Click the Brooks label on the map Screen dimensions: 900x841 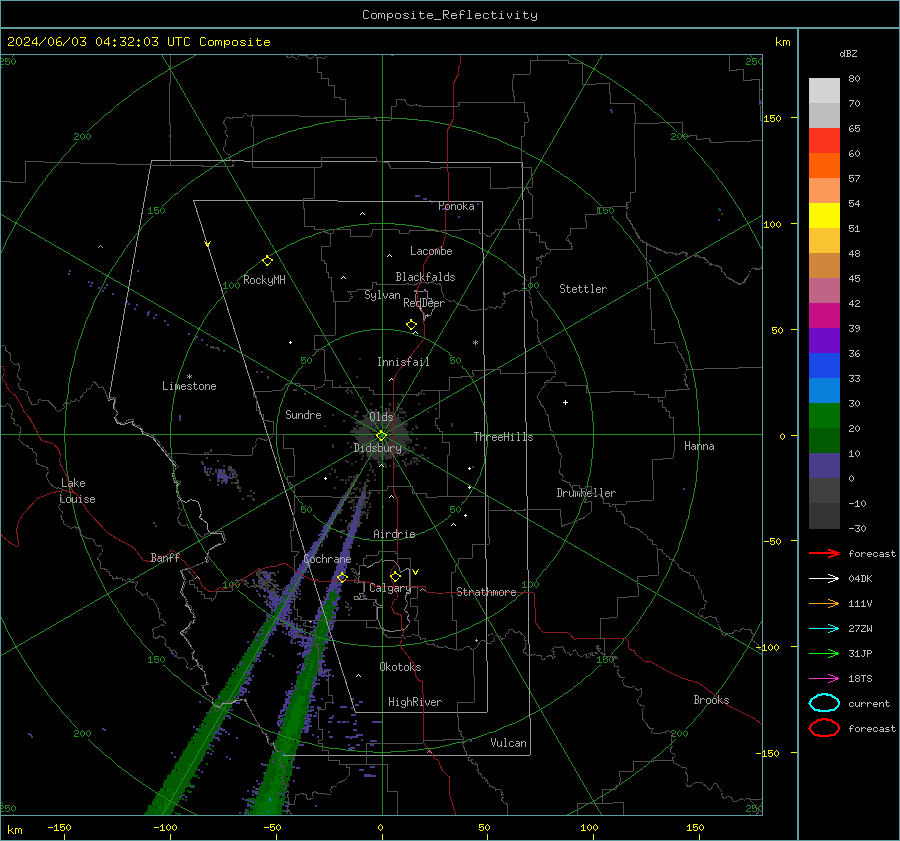[711, 700]
